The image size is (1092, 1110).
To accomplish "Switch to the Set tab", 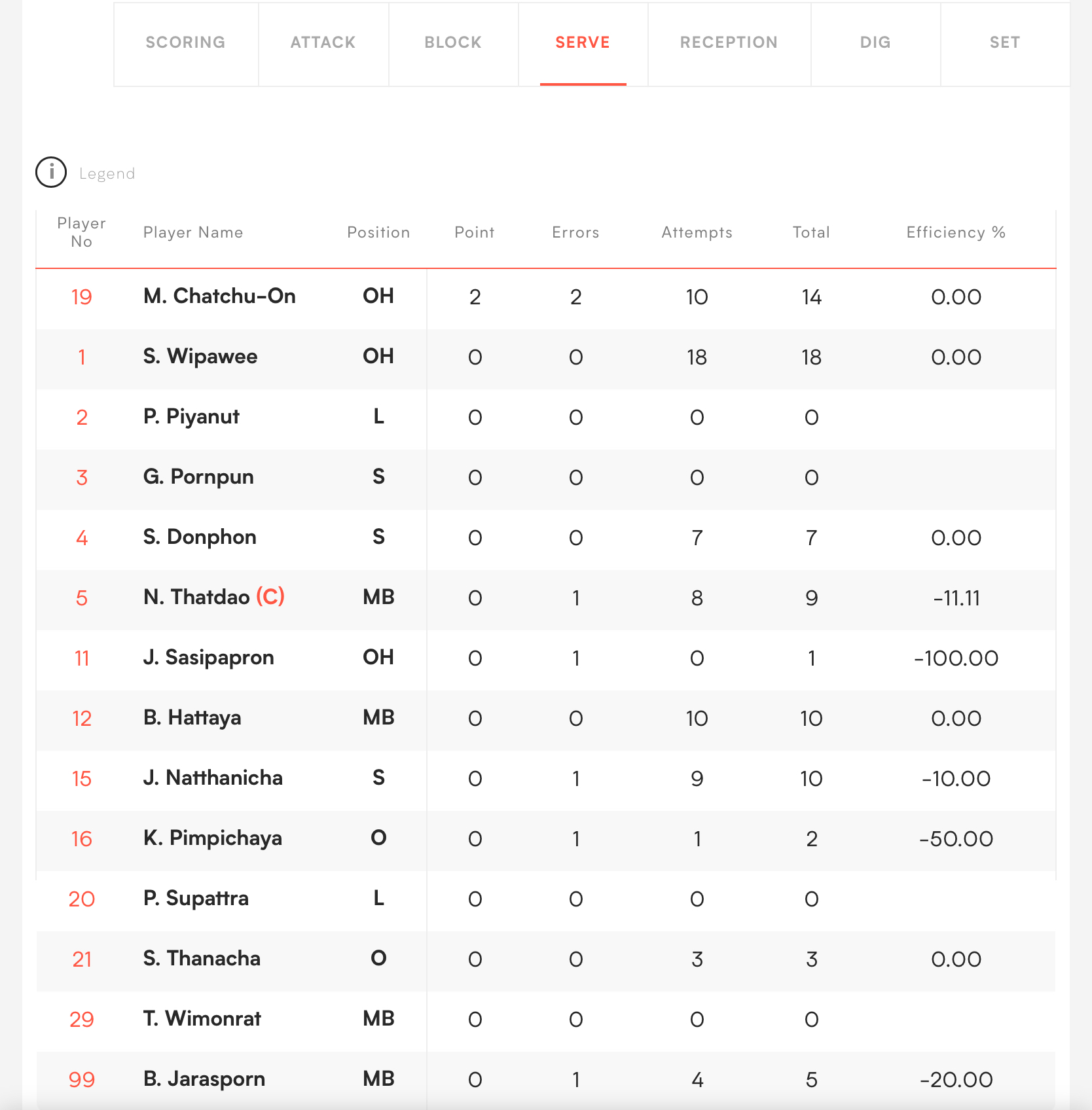I will (1004, 43).
